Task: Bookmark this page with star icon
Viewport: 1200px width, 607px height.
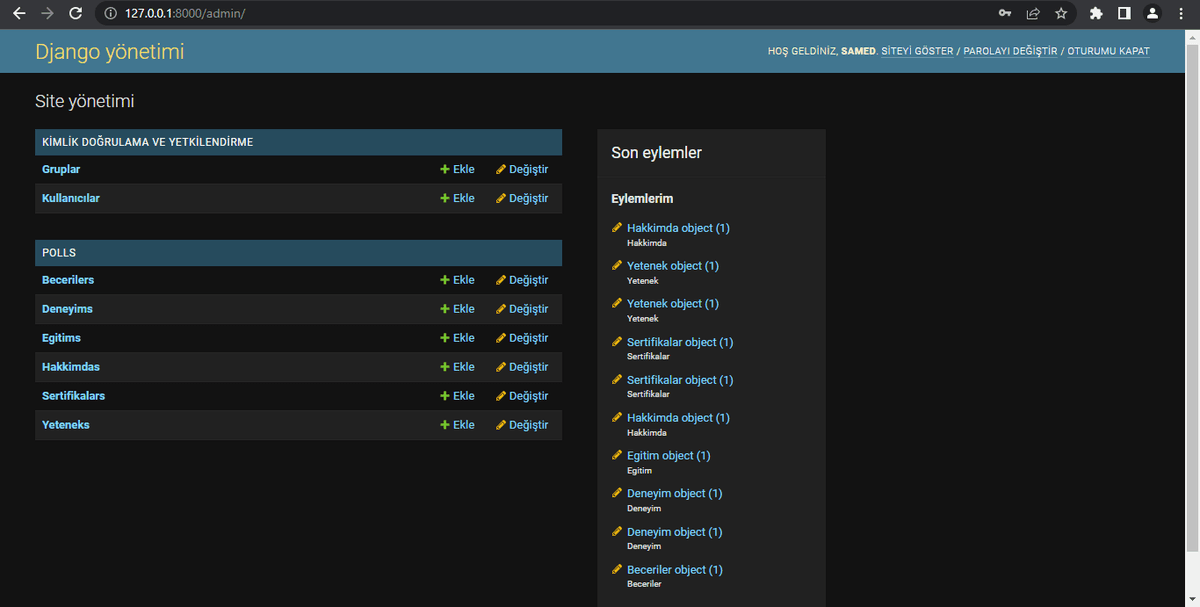Action: click(x=1061, y=14)
